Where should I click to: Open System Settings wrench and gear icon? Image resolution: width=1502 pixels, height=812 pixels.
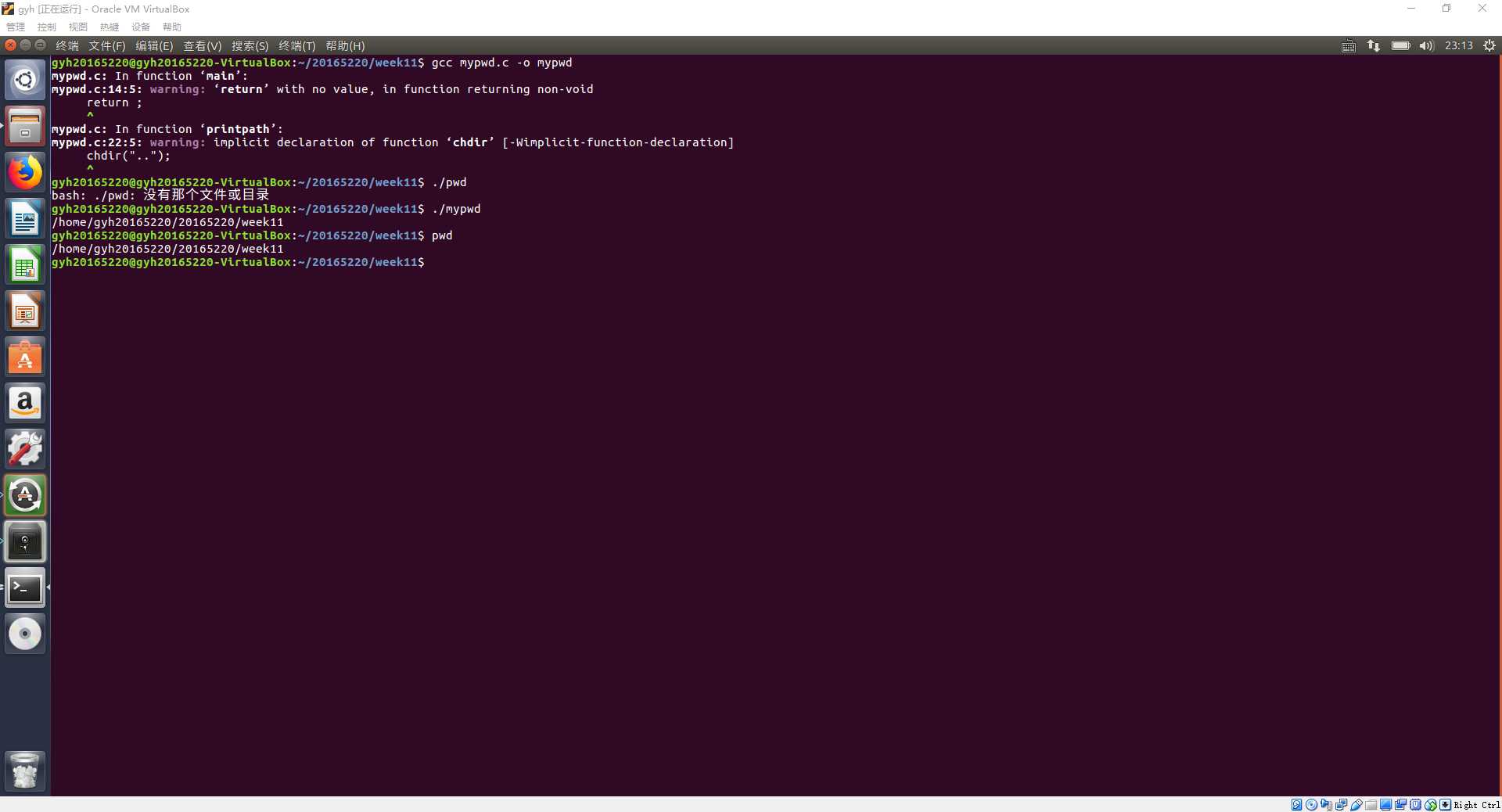point(25,449)
